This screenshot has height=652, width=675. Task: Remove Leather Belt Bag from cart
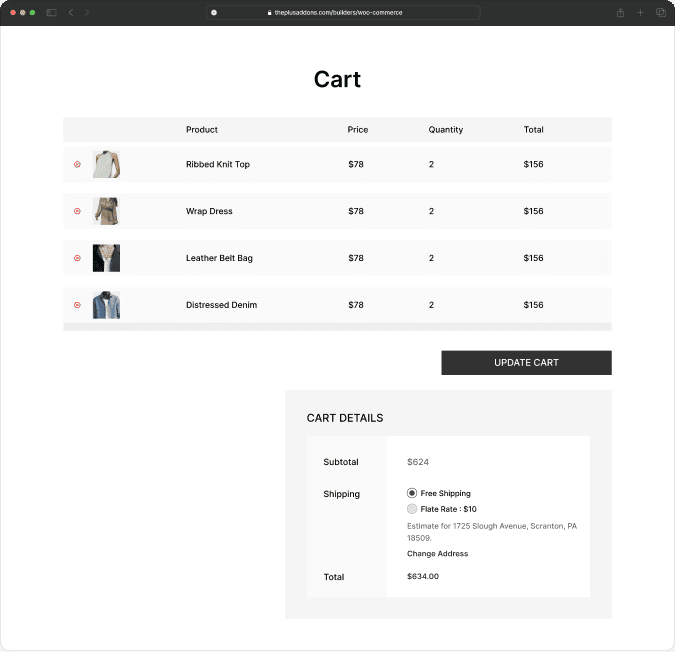77,258
